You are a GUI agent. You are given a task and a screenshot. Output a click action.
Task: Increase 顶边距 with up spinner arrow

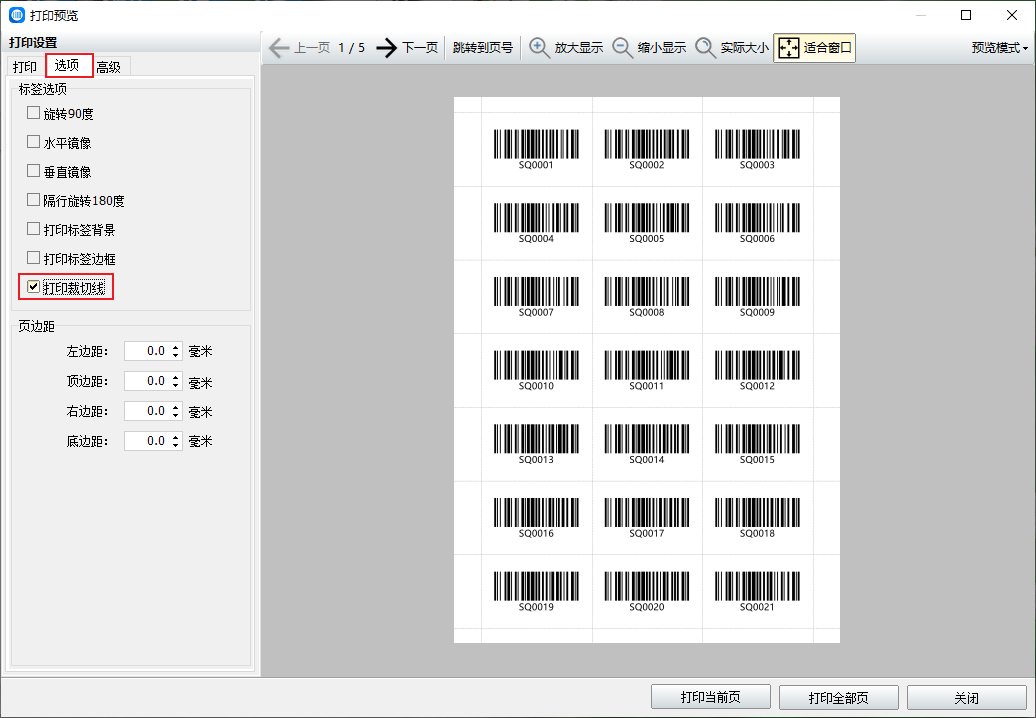coord(176,377)
